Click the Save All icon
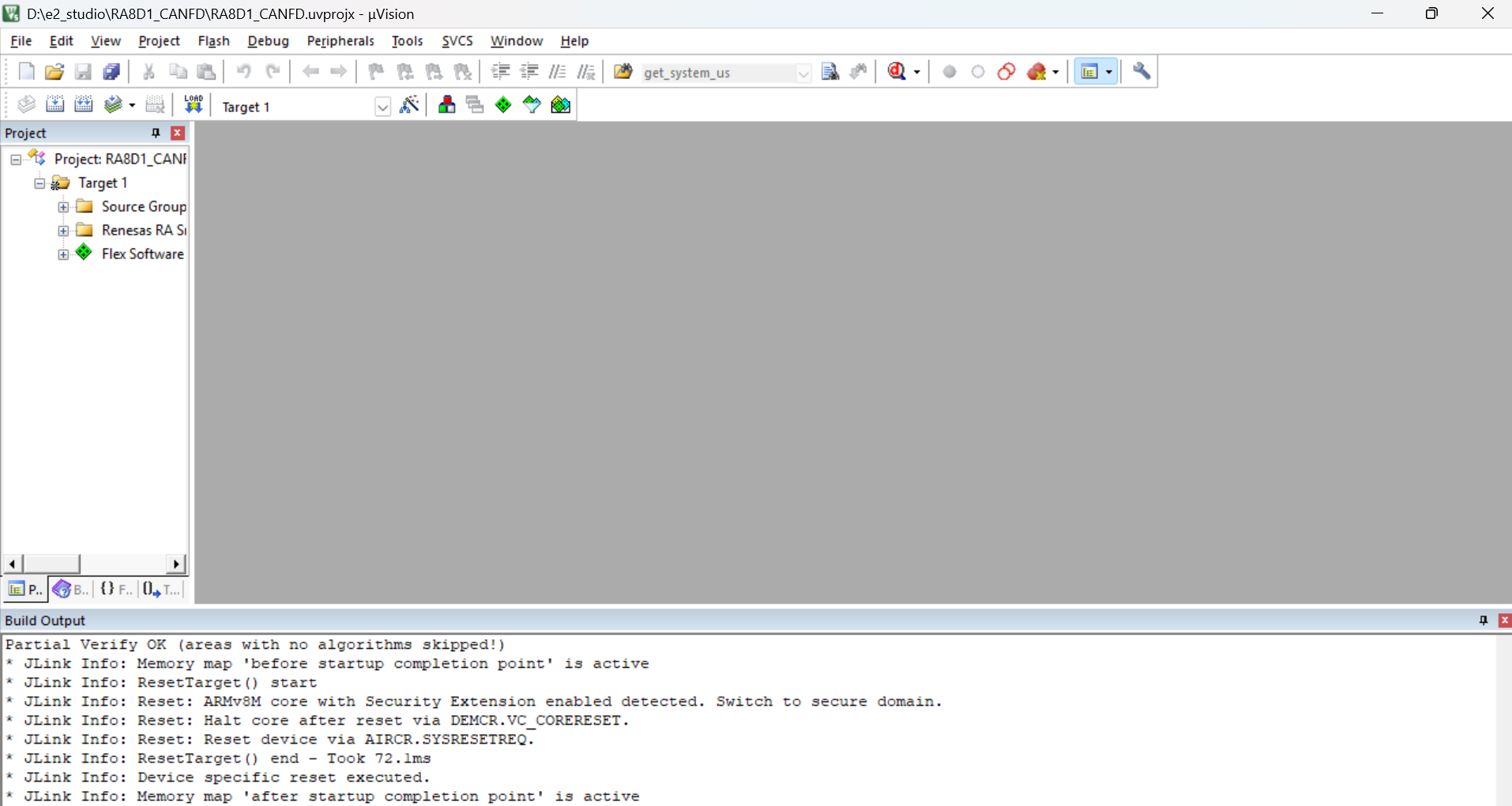Screen dimensions: 1512x806 tap(111, 72)
